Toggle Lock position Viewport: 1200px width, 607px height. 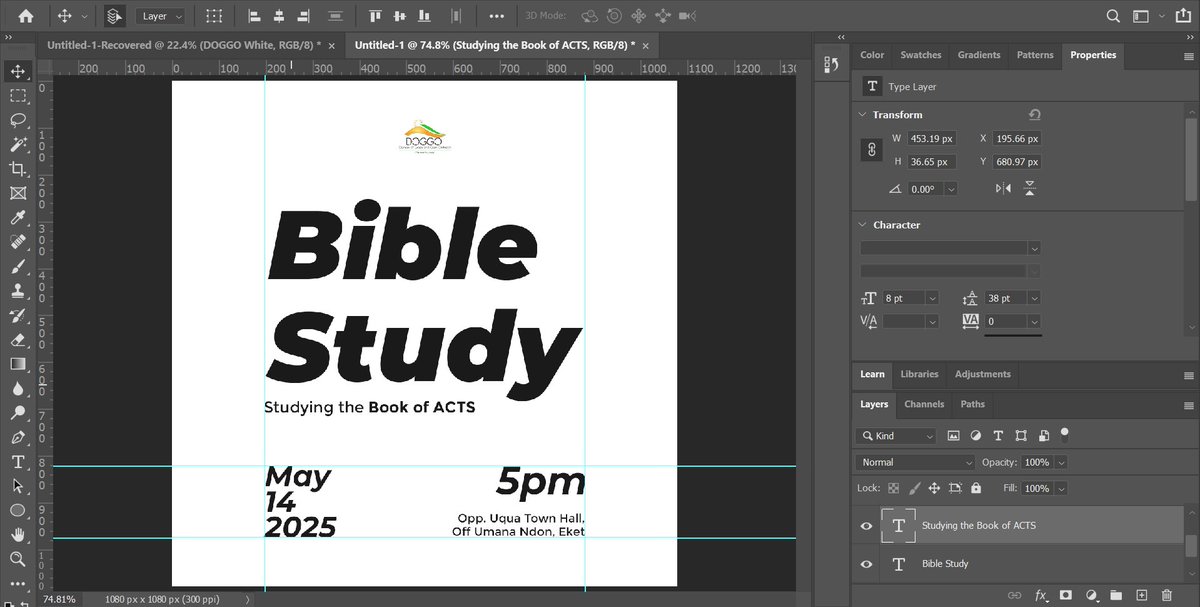934,488
